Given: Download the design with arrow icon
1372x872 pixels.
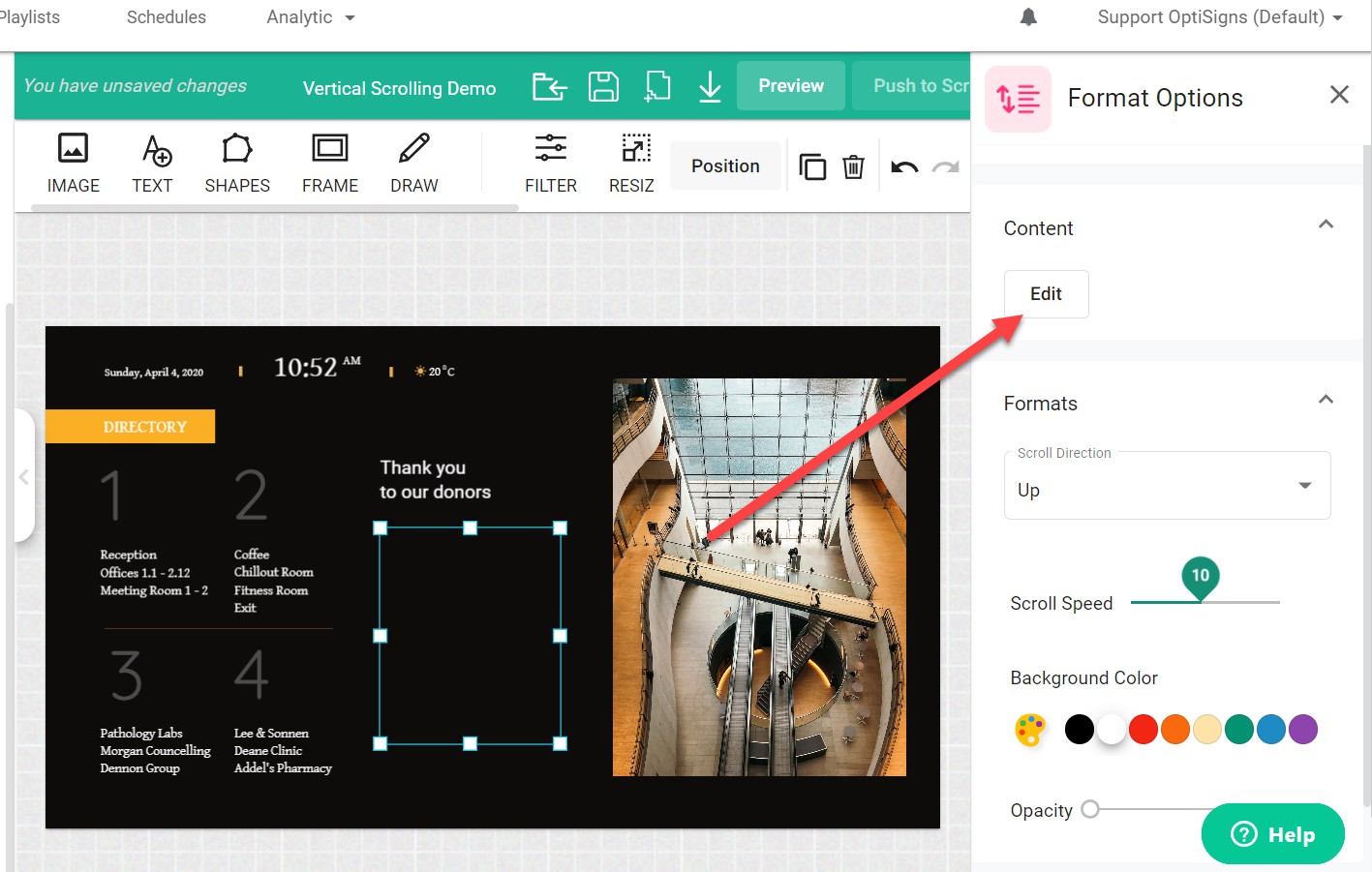Looking at the screenshot, I should (710, 86).
